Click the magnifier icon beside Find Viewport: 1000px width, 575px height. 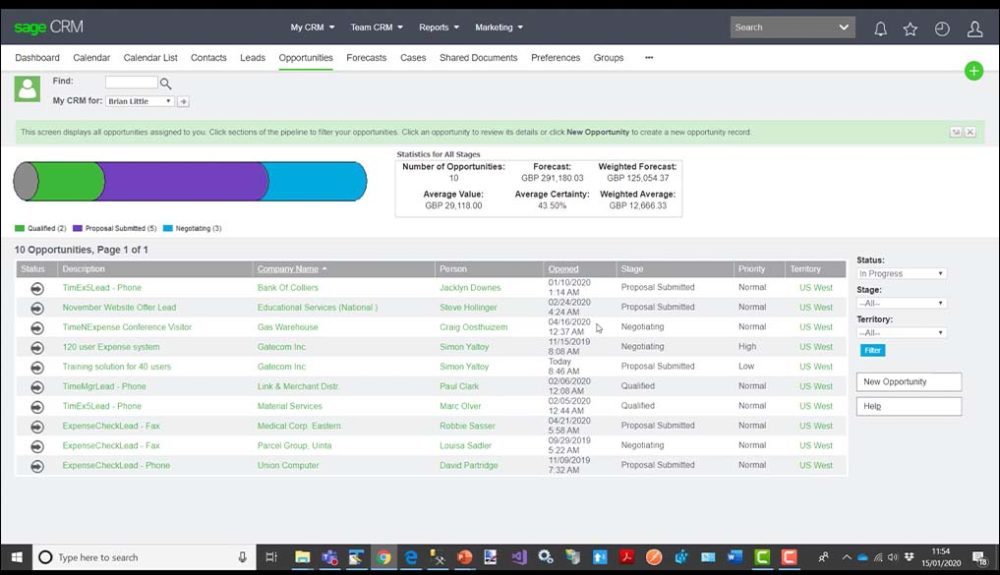coord(165,83)
